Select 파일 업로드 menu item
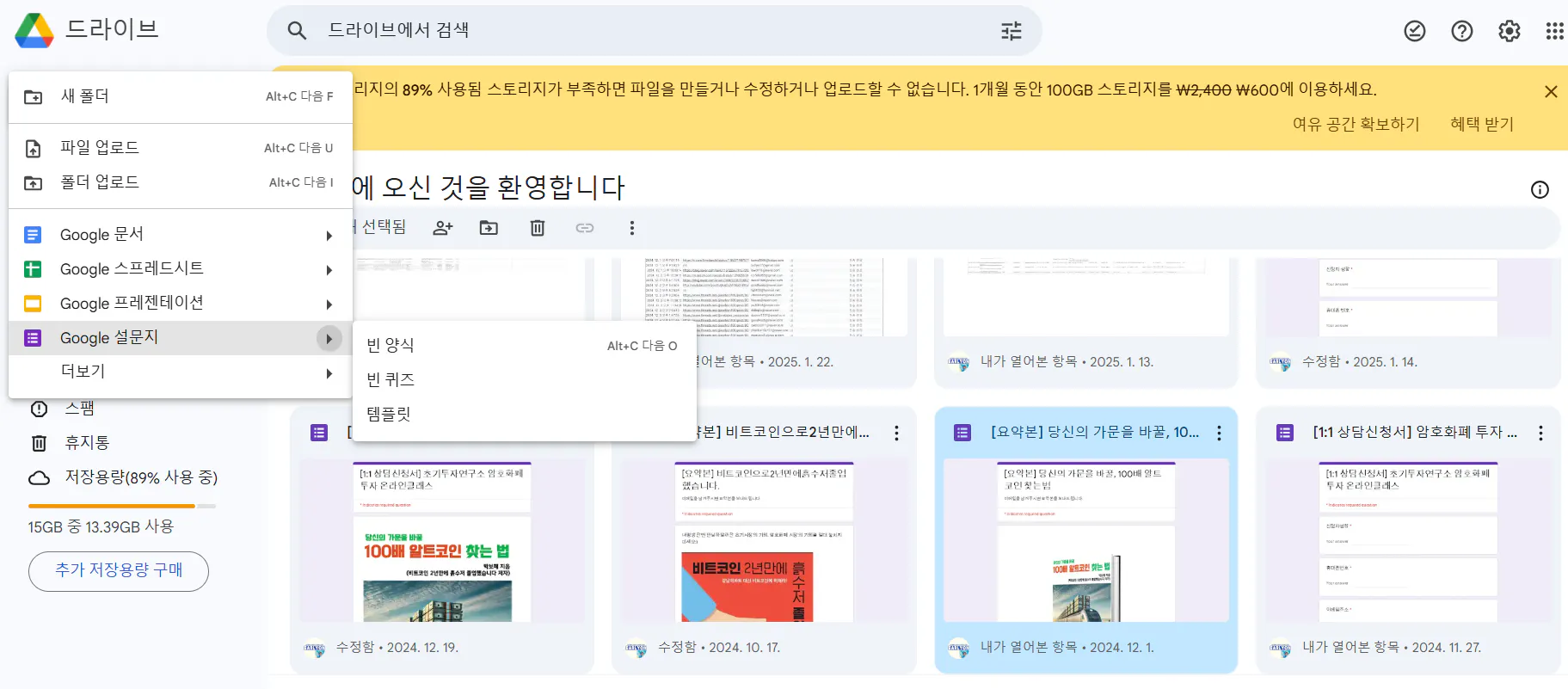Image resolution: width=1568 pixels, height=689 pixels. (181, 148)
